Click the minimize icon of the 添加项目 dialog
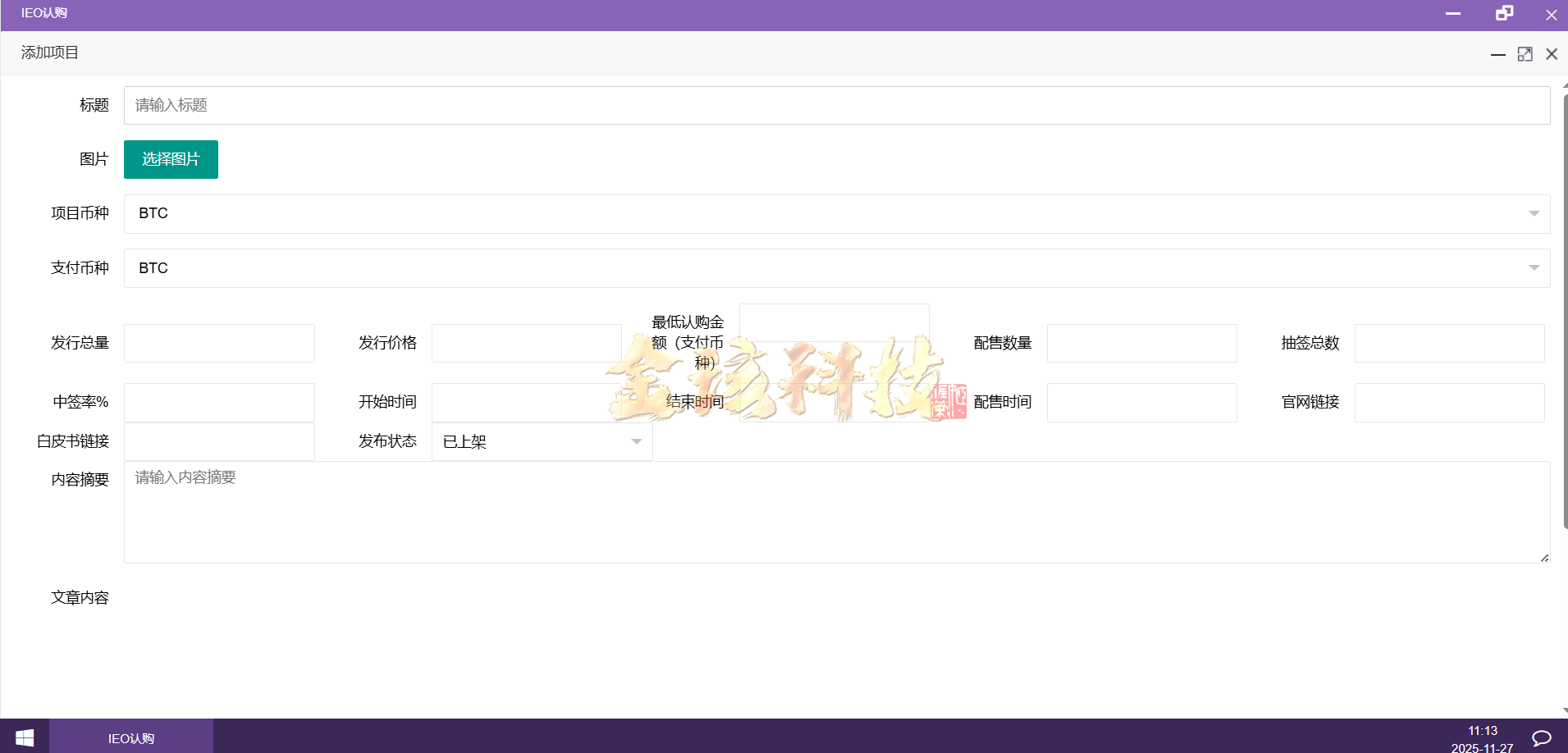The image size is (1568, 753). [x=1496, y=53]
